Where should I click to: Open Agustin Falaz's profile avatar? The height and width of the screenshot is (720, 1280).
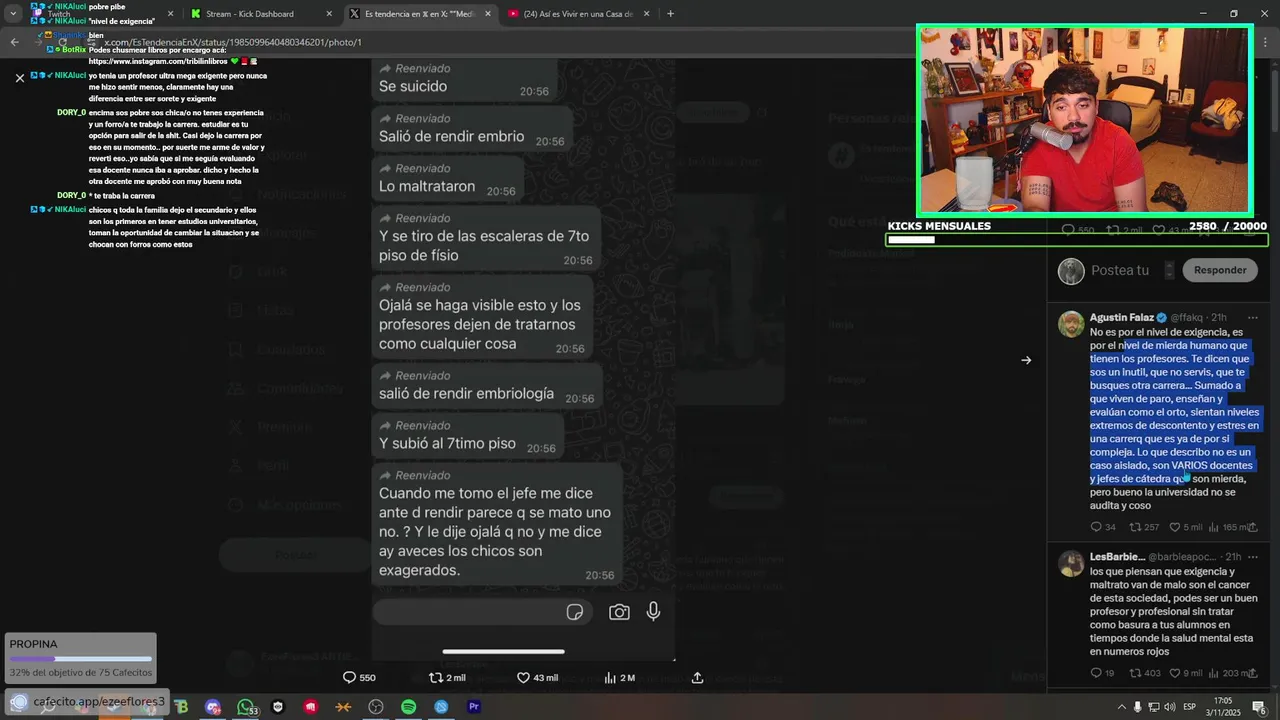pos(1071,324)
